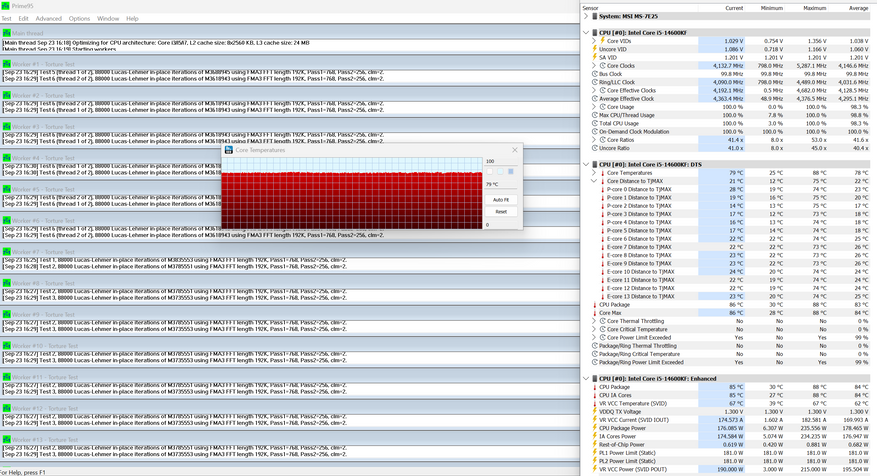
Task: Click the Worker #4 Torture Test window icon
Action: pyautogui.click(x=7, y=158)
